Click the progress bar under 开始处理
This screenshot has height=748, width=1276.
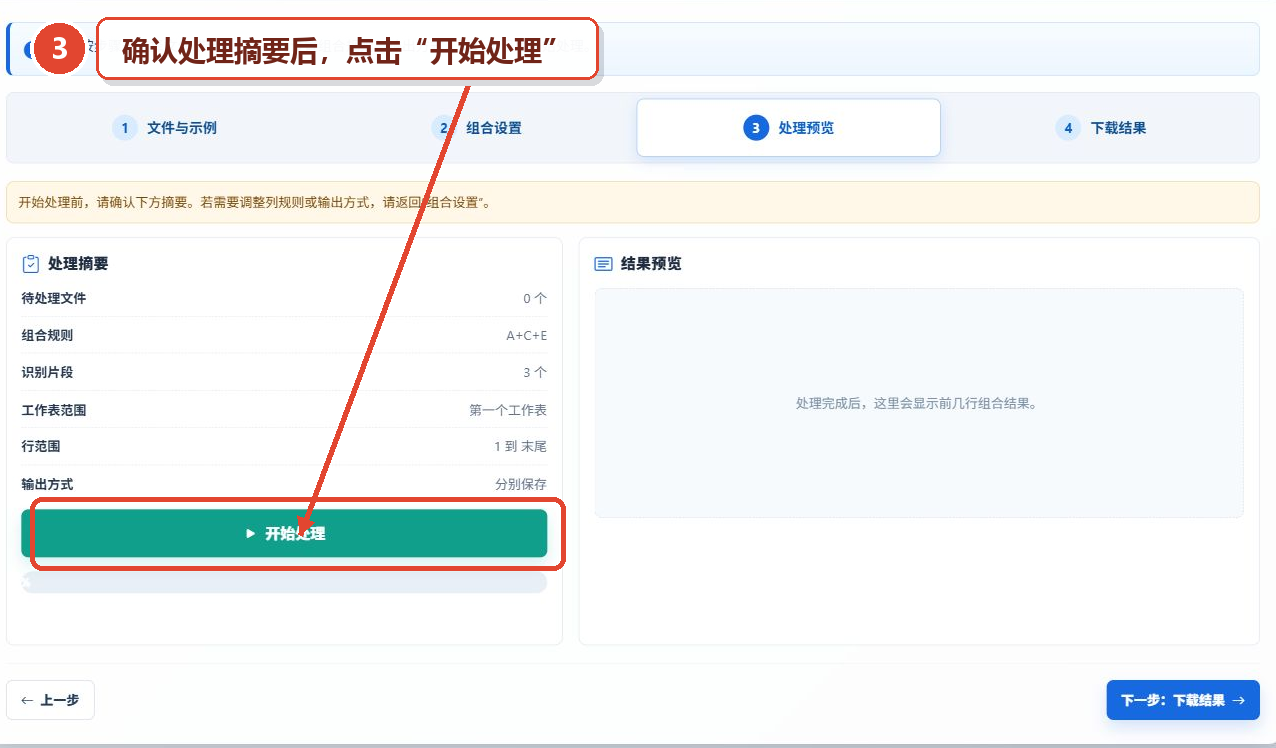284,582
